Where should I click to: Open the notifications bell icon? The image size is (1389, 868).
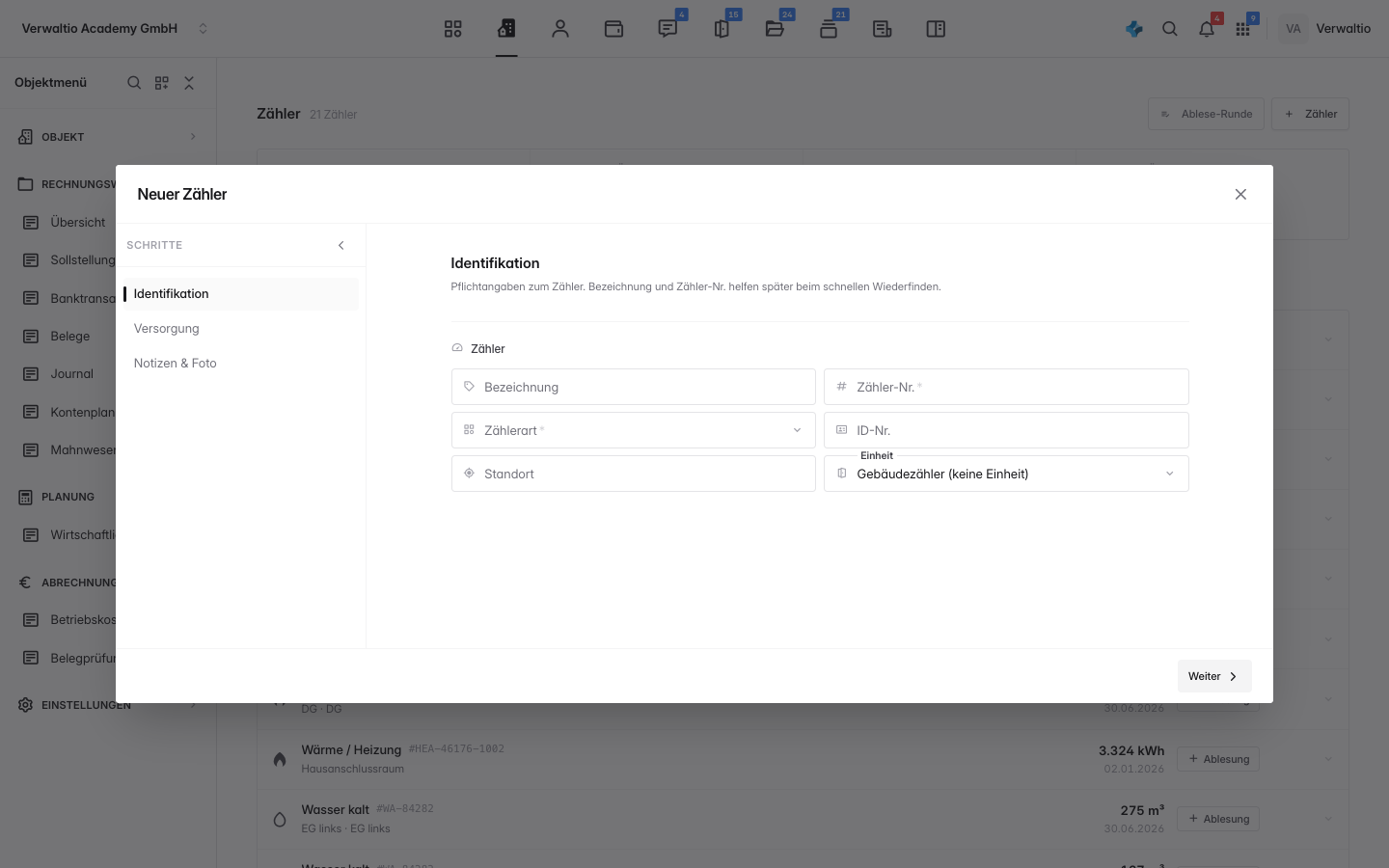(1207, 29)
